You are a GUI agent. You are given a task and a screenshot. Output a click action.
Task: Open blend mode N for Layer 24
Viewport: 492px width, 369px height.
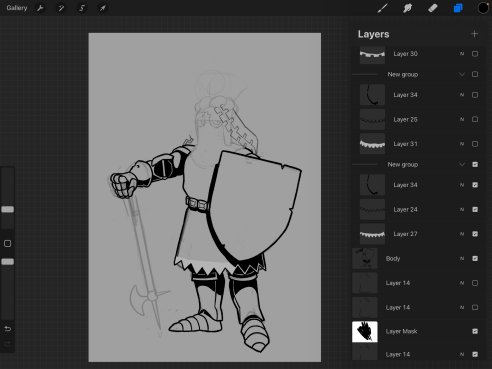tap(462, 209)
